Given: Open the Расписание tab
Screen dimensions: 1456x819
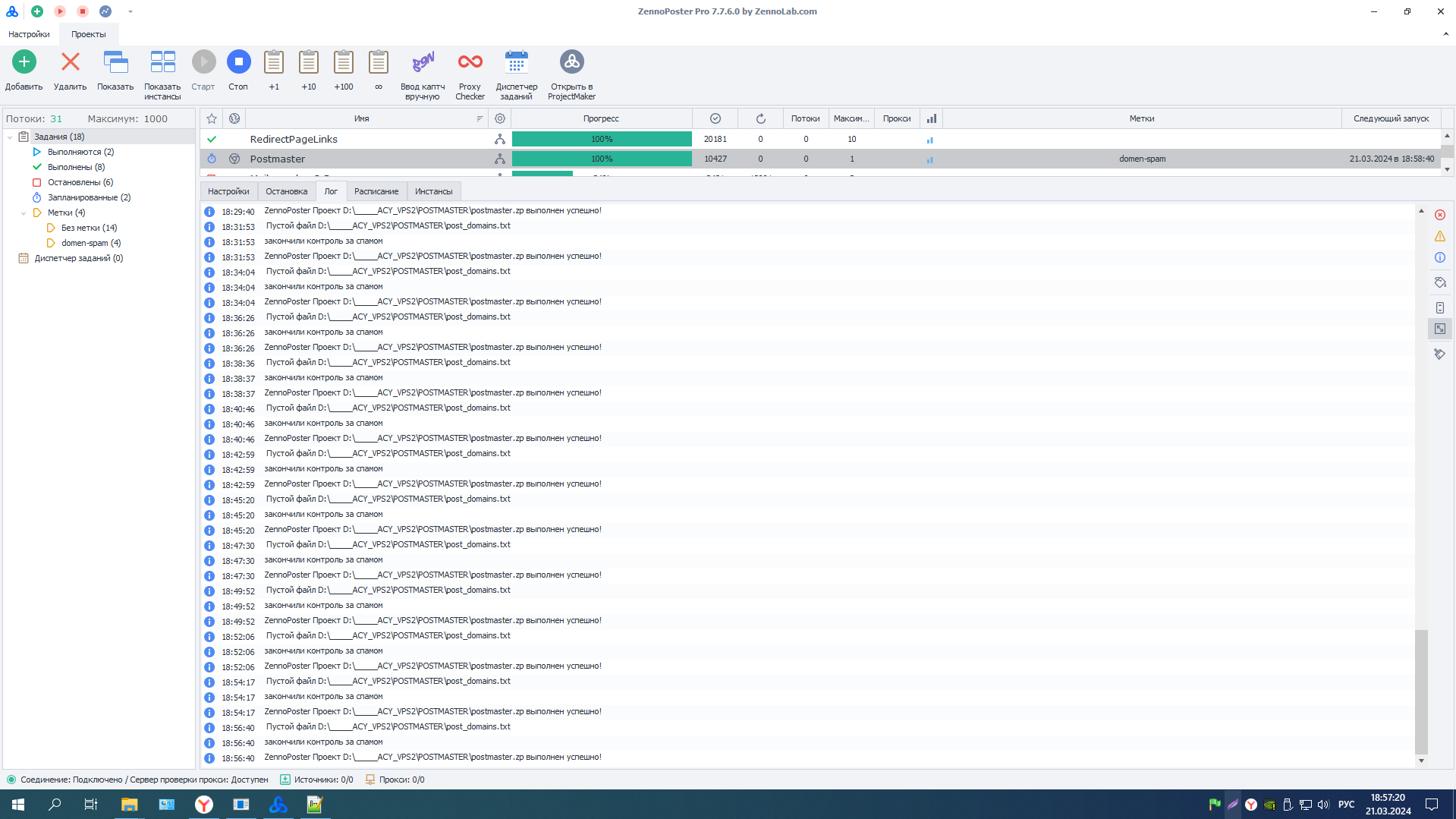Looking at the screenshot, I should tap(376, 191).
